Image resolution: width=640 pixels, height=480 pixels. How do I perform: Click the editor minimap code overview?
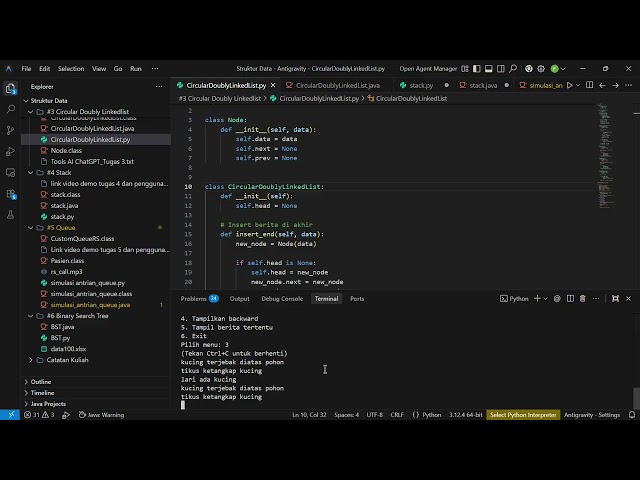(x=606, y=156)
